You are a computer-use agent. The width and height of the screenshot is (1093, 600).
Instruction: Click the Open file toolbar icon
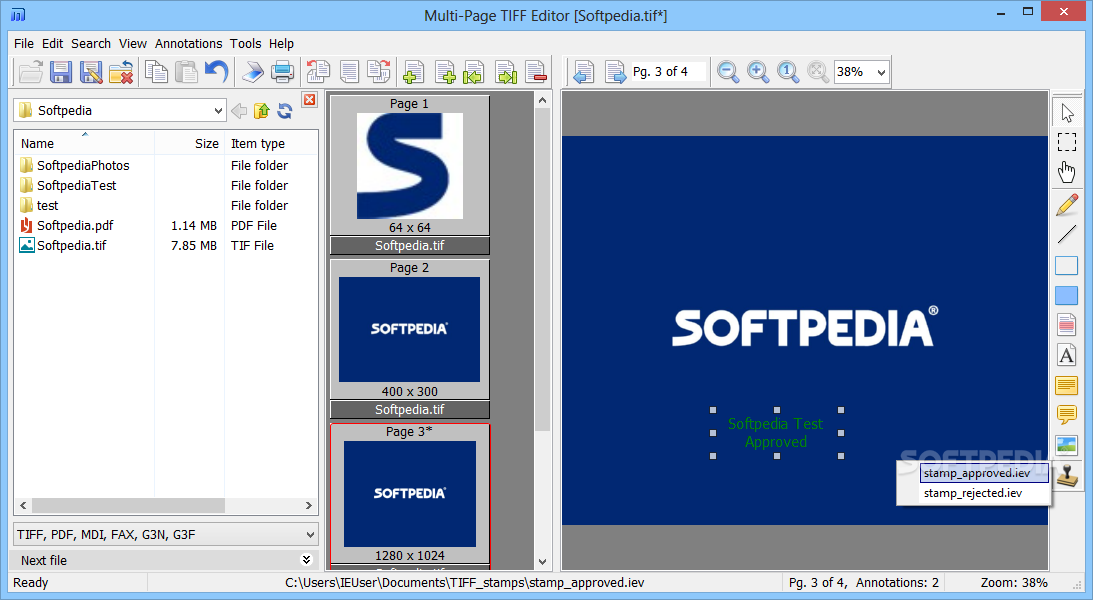point(31,72)
